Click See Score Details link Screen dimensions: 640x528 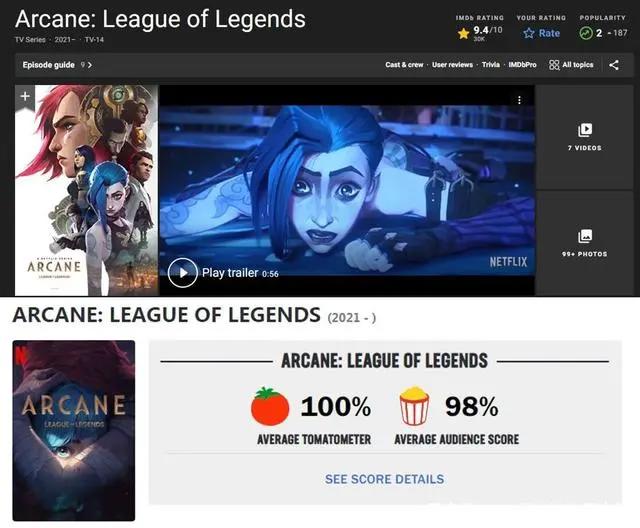[384, 479]
